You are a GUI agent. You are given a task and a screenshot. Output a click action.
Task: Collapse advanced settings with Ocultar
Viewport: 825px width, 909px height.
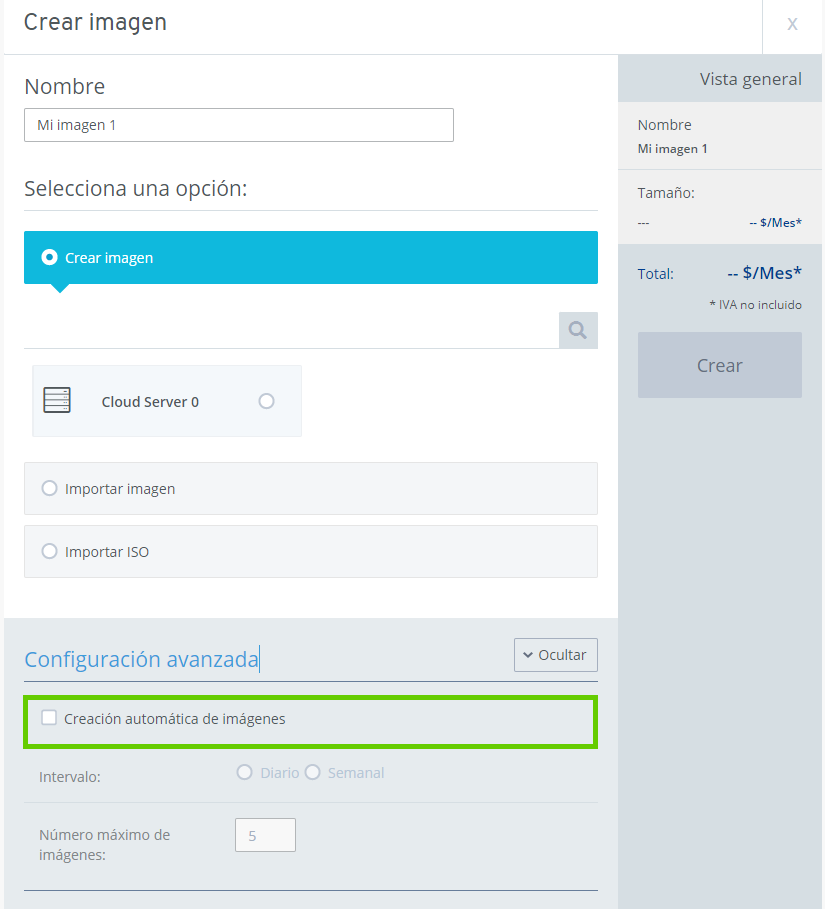tap(555, 655)
